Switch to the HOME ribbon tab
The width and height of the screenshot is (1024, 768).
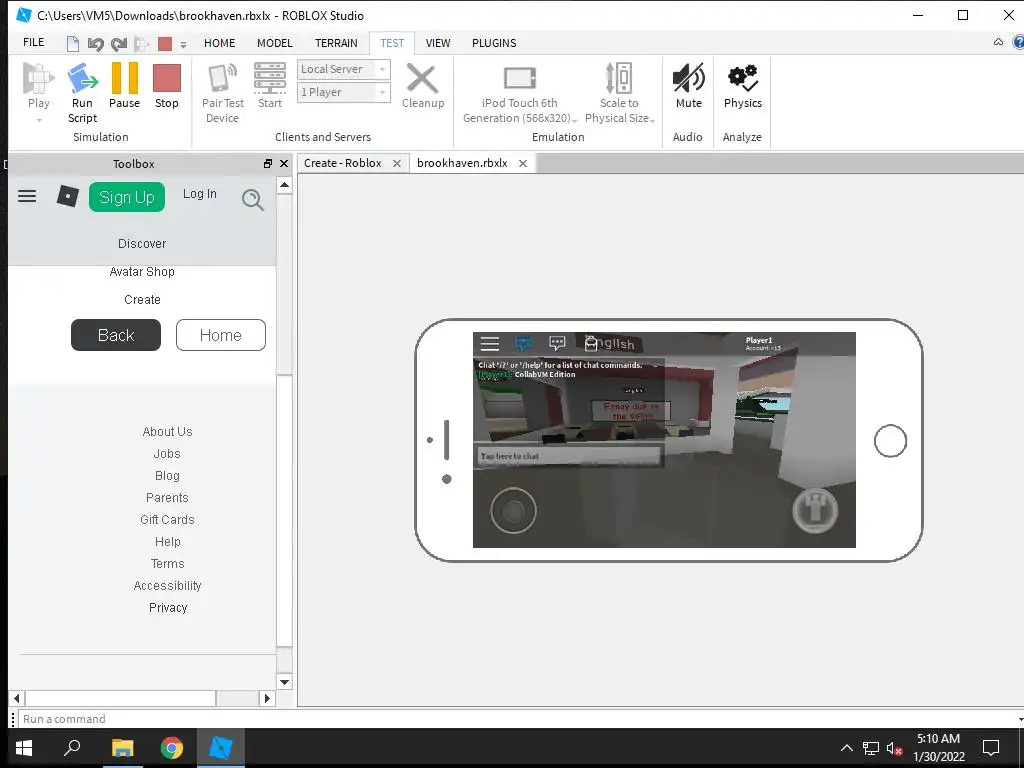click(x=219, y=43)
